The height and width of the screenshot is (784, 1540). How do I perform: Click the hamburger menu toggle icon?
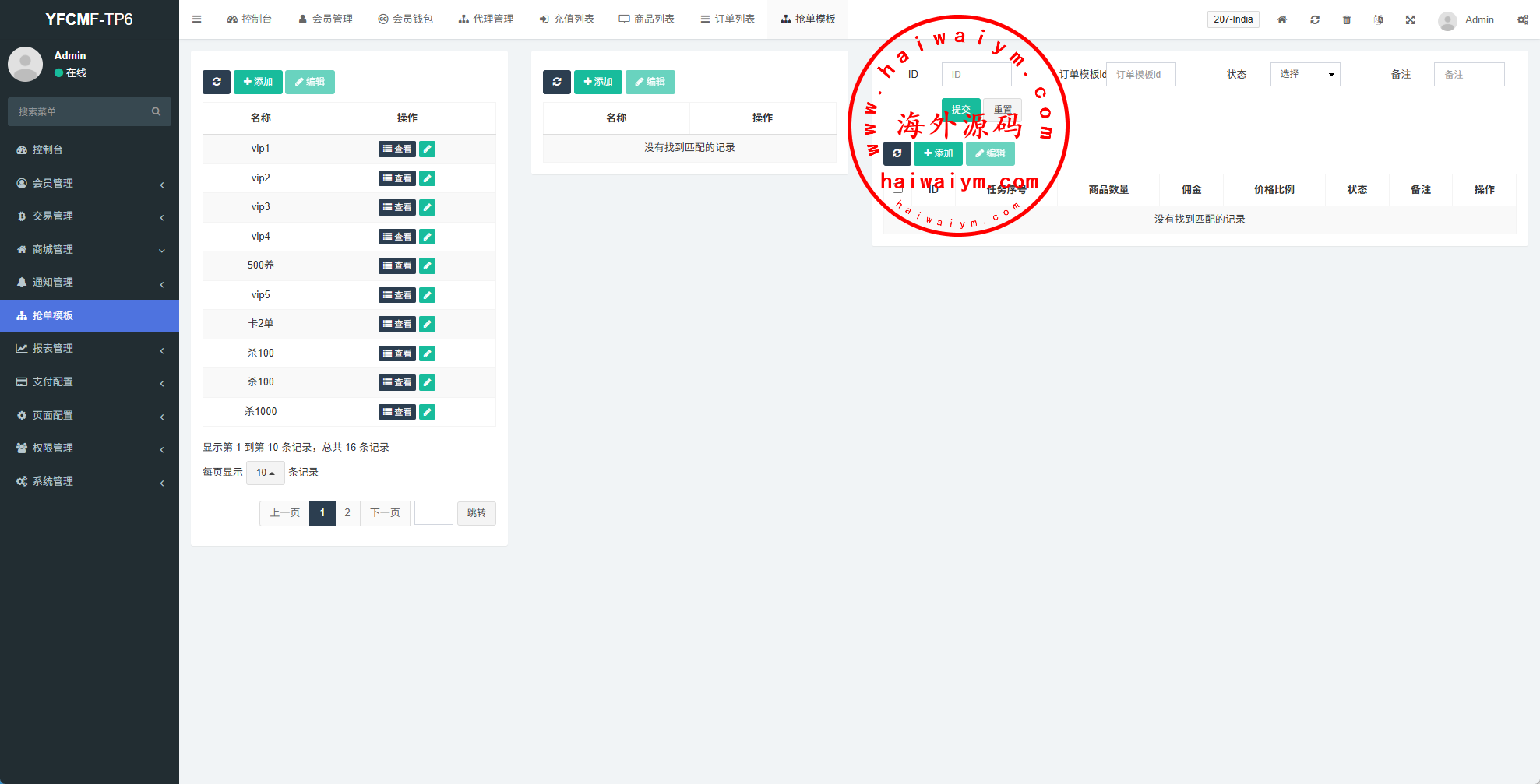197,19
